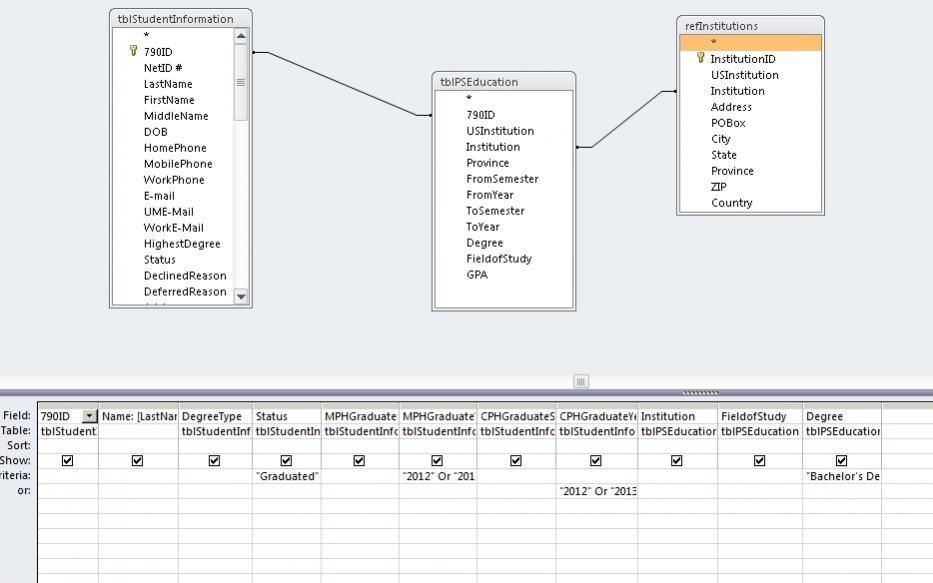This screenshot has width=933, height=583.
Task: Select Country field
Action: pos(731,203)
